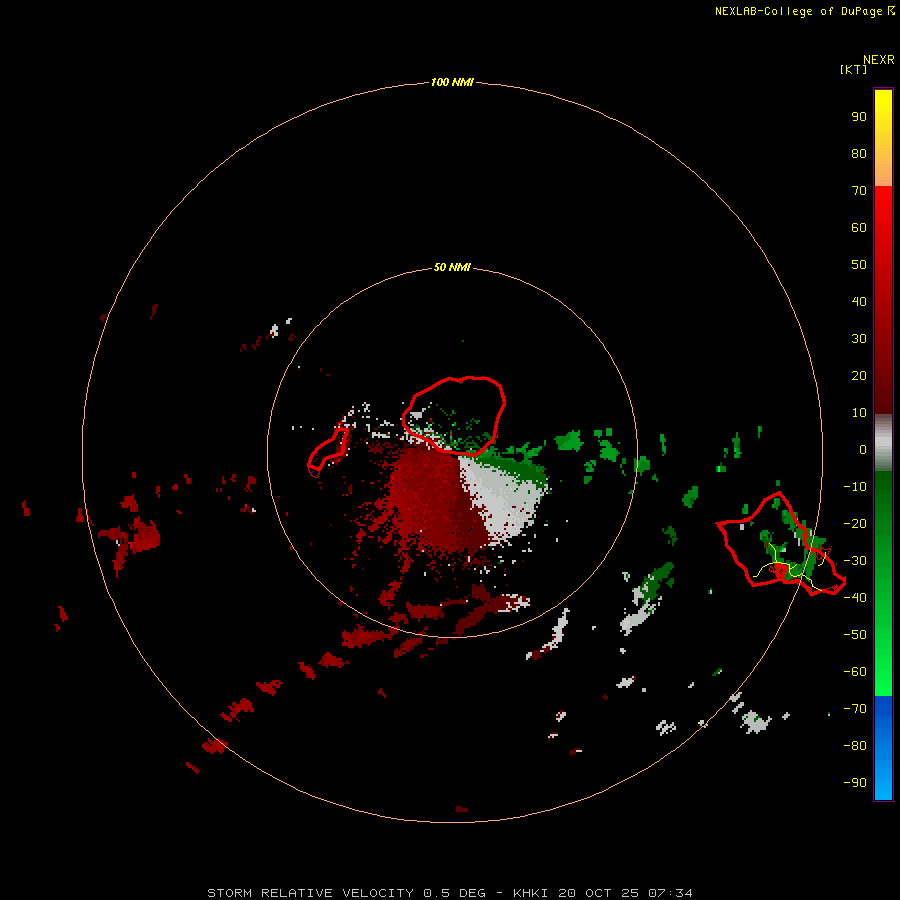Click the 50 NMI range ring label
Image resolution: width=900 pixels, height=900 pixels.
452,267
